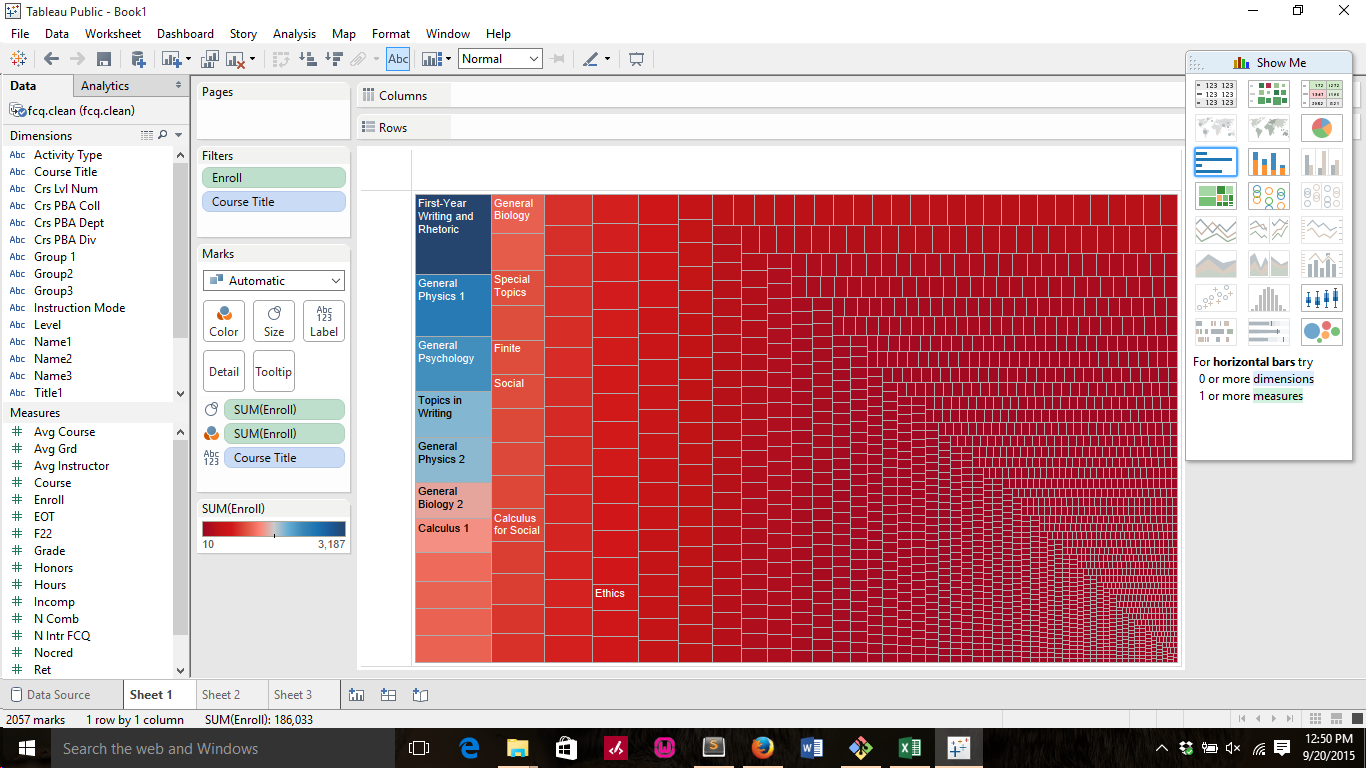Click the new worksheet tab icon at bottom

click(356, 695)
